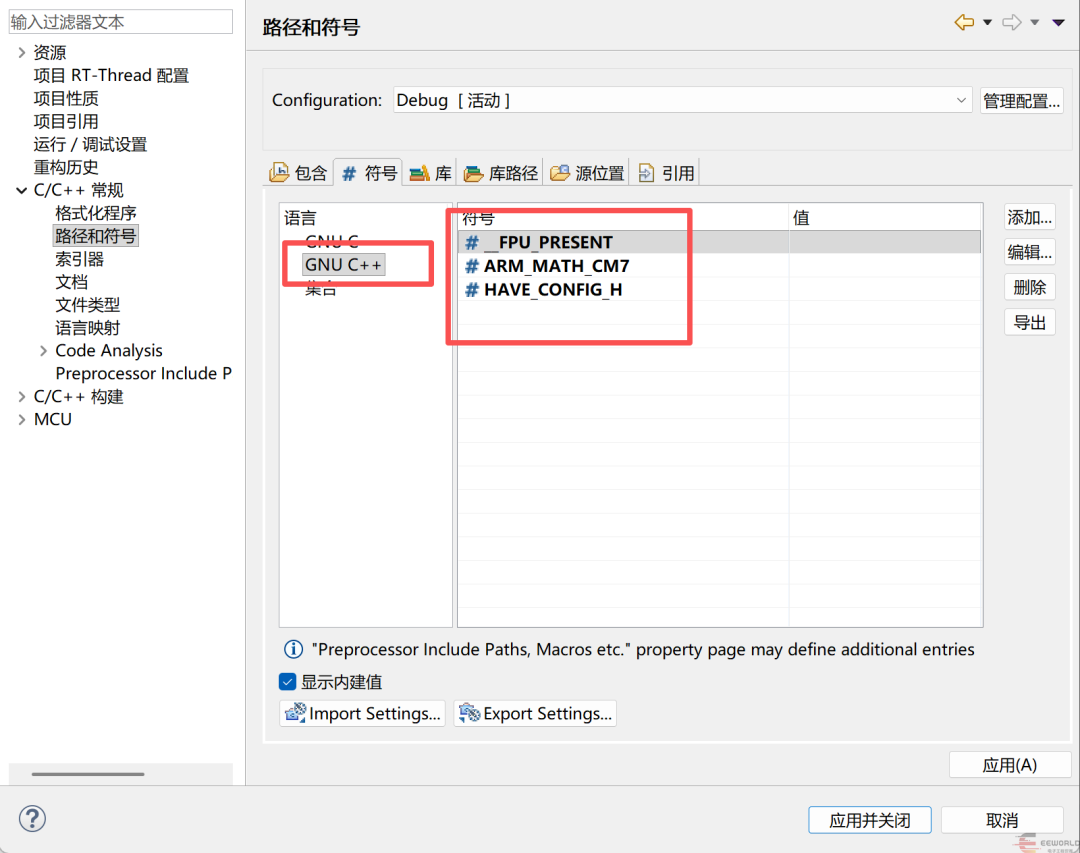Click the 应用并关闭 button
This screenshot has width=1080, height=853.
(869, 820)
